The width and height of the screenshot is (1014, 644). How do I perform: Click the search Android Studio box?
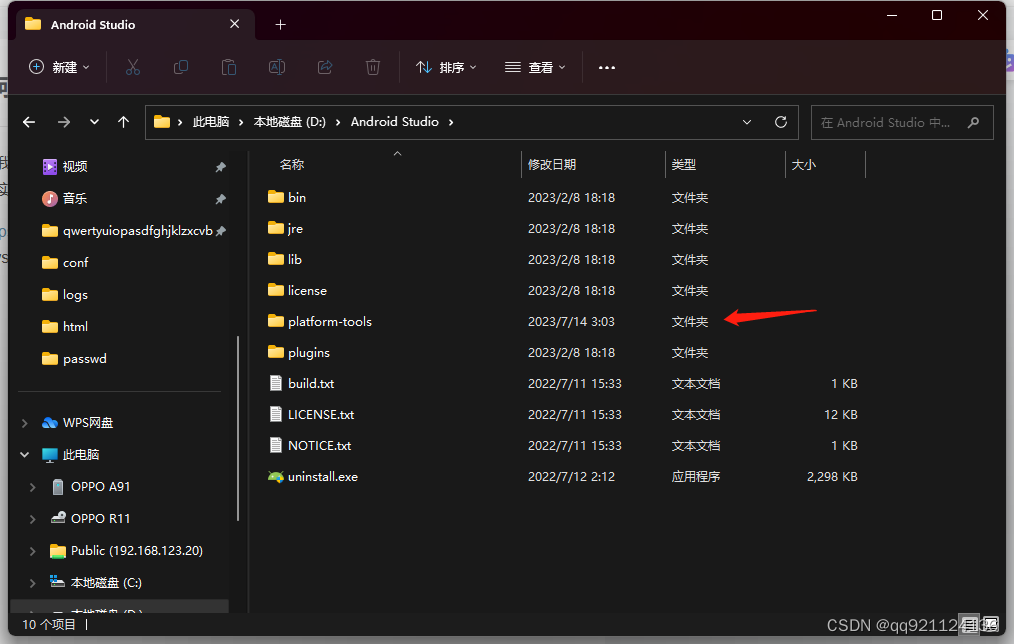[x=902, y=122]
